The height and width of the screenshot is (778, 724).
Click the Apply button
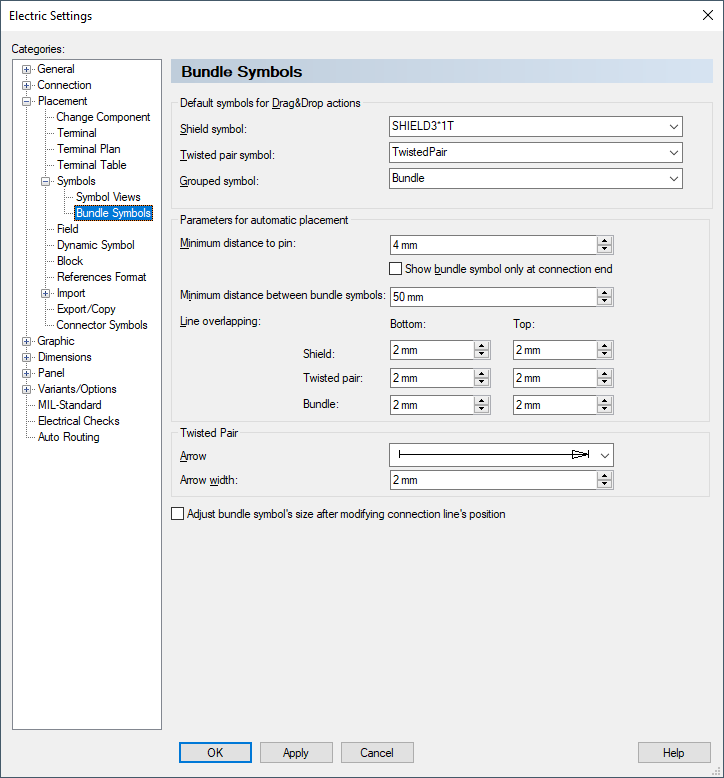(x=296, y=753)
